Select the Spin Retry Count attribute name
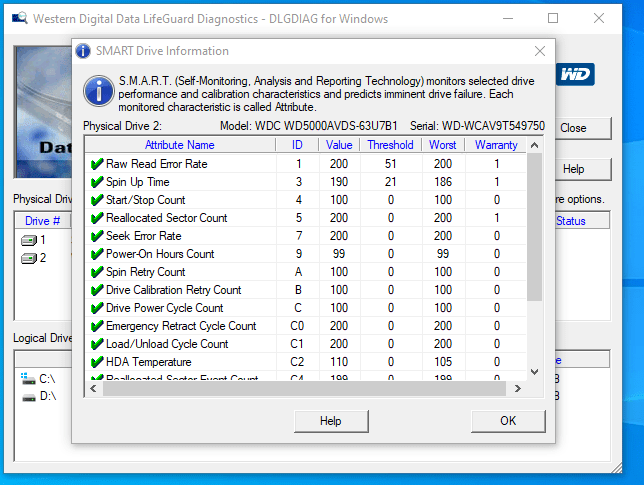Image resolution: width=644 pixels, height=485 pixels. tap(145, 272)
